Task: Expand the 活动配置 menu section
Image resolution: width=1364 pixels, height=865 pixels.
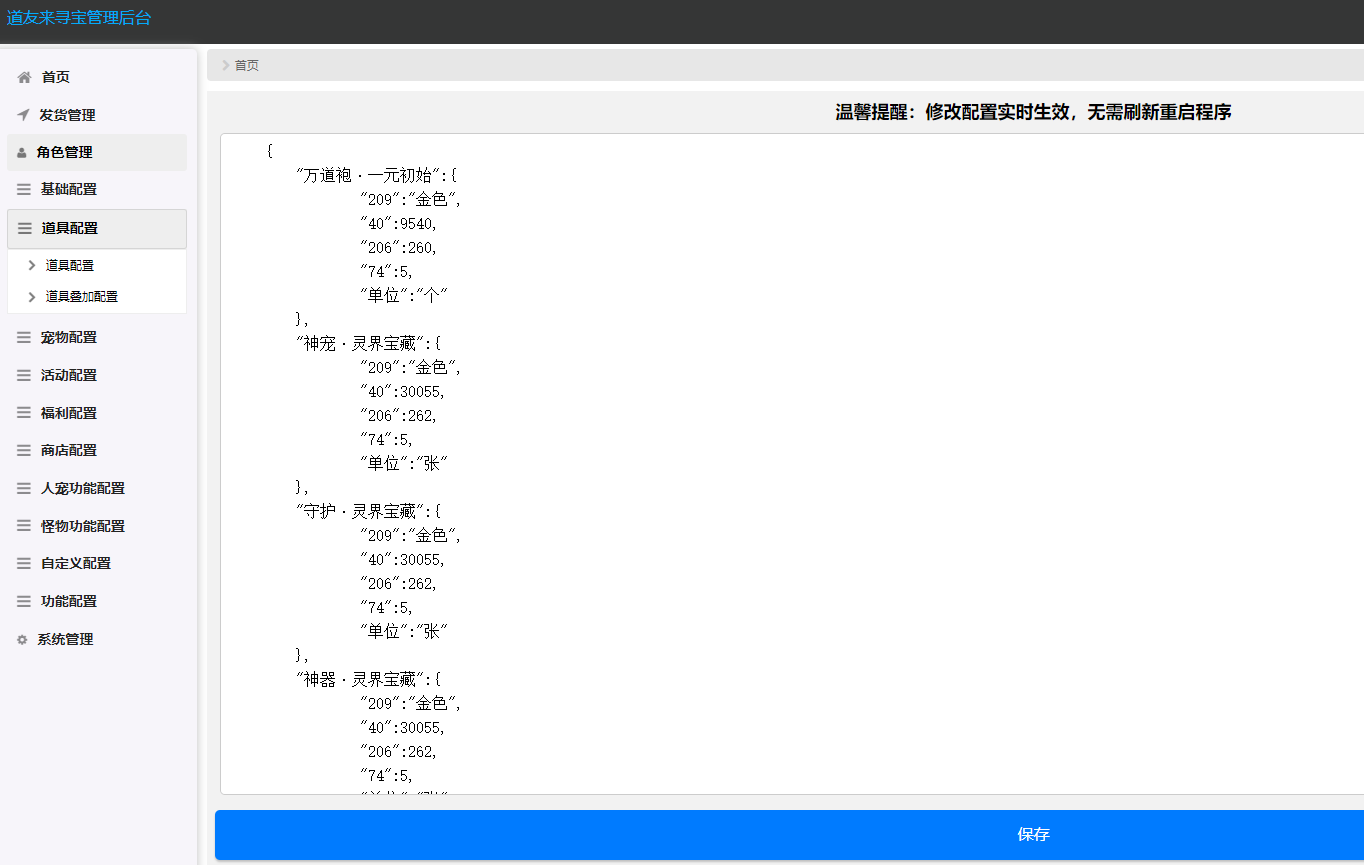Action: [69, 375]
